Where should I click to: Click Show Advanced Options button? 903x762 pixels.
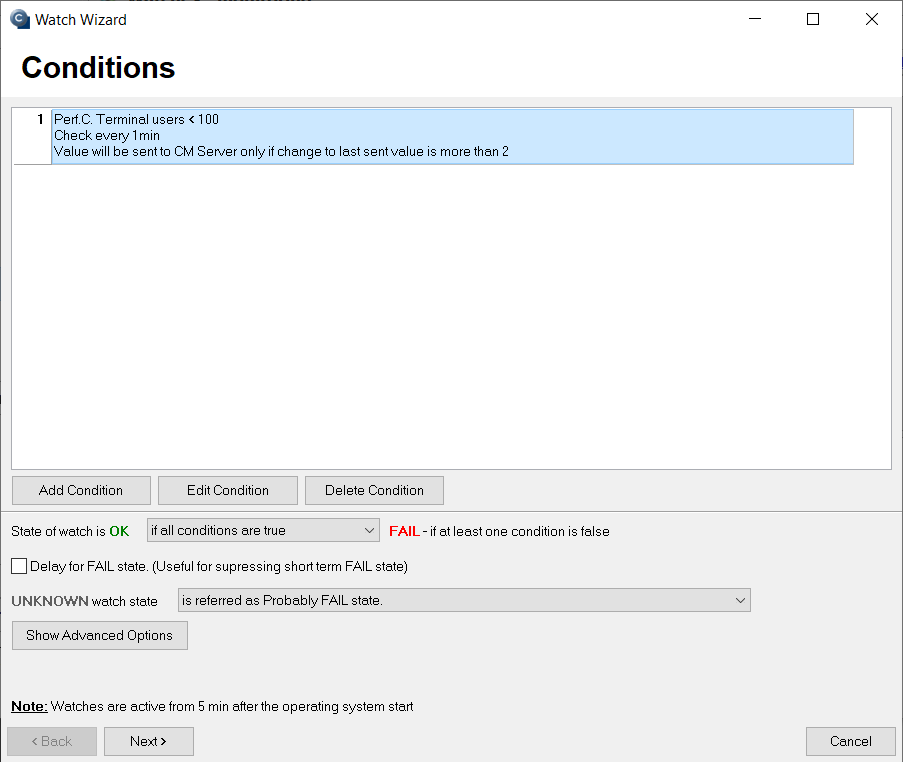pyautogui.click(x=100, y=635)
